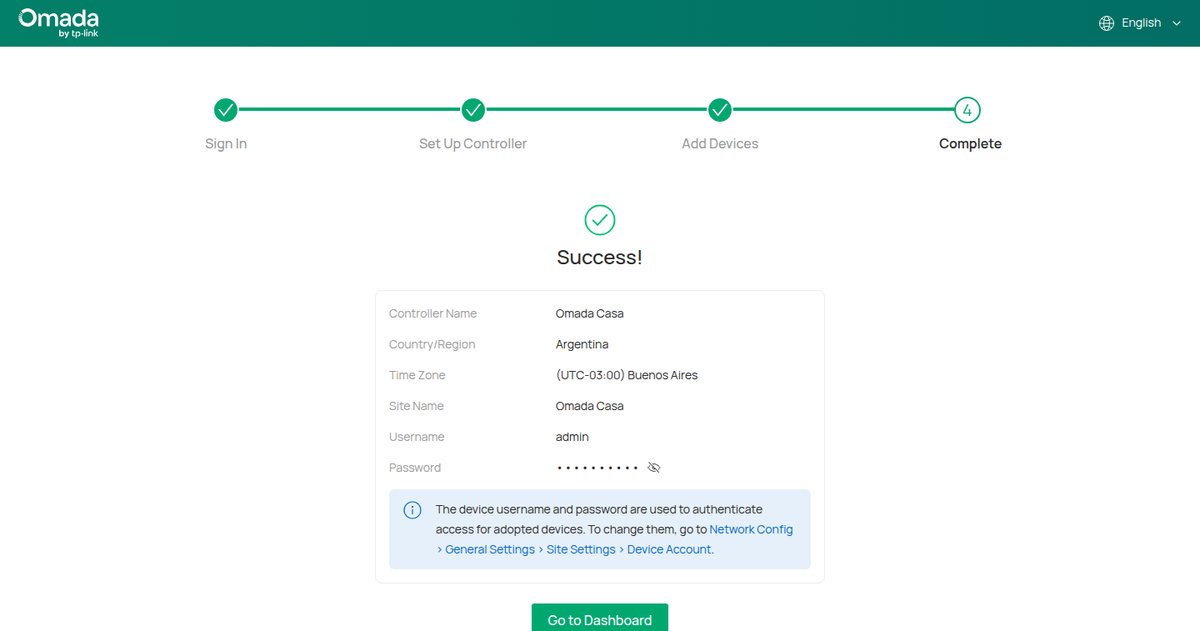The image size is (1200, 631).
Task: Click the Go to Dashboard button
Action: pyautogui.click(x=600, y=618)
